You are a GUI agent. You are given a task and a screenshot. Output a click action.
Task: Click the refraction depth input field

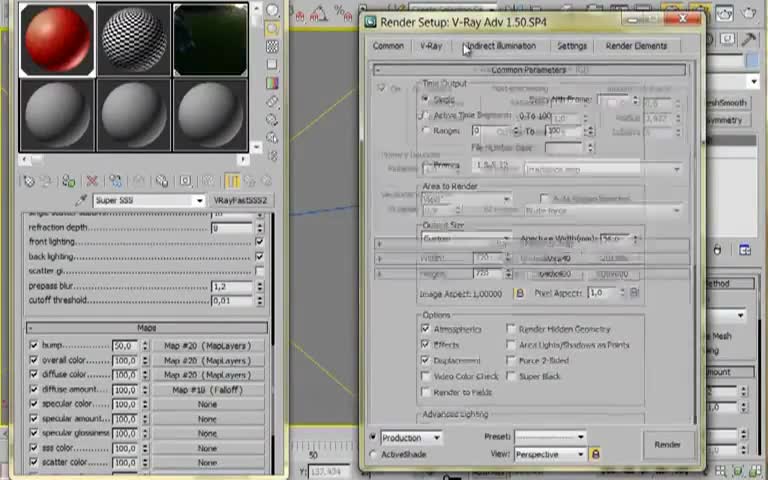[232, 228]
